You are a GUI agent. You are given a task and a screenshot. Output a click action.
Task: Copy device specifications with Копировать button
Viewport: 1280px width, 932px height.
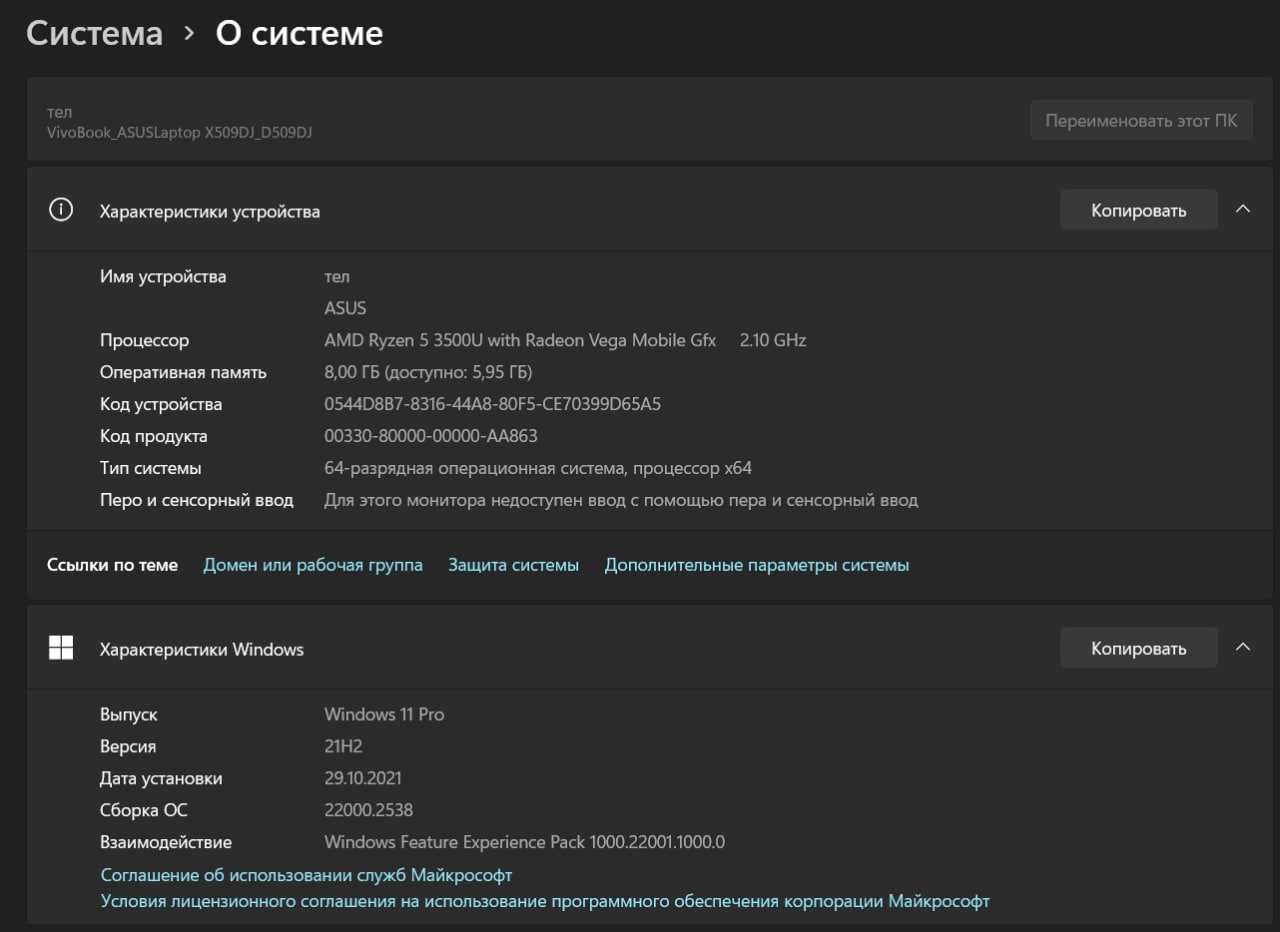[1139, 210]
